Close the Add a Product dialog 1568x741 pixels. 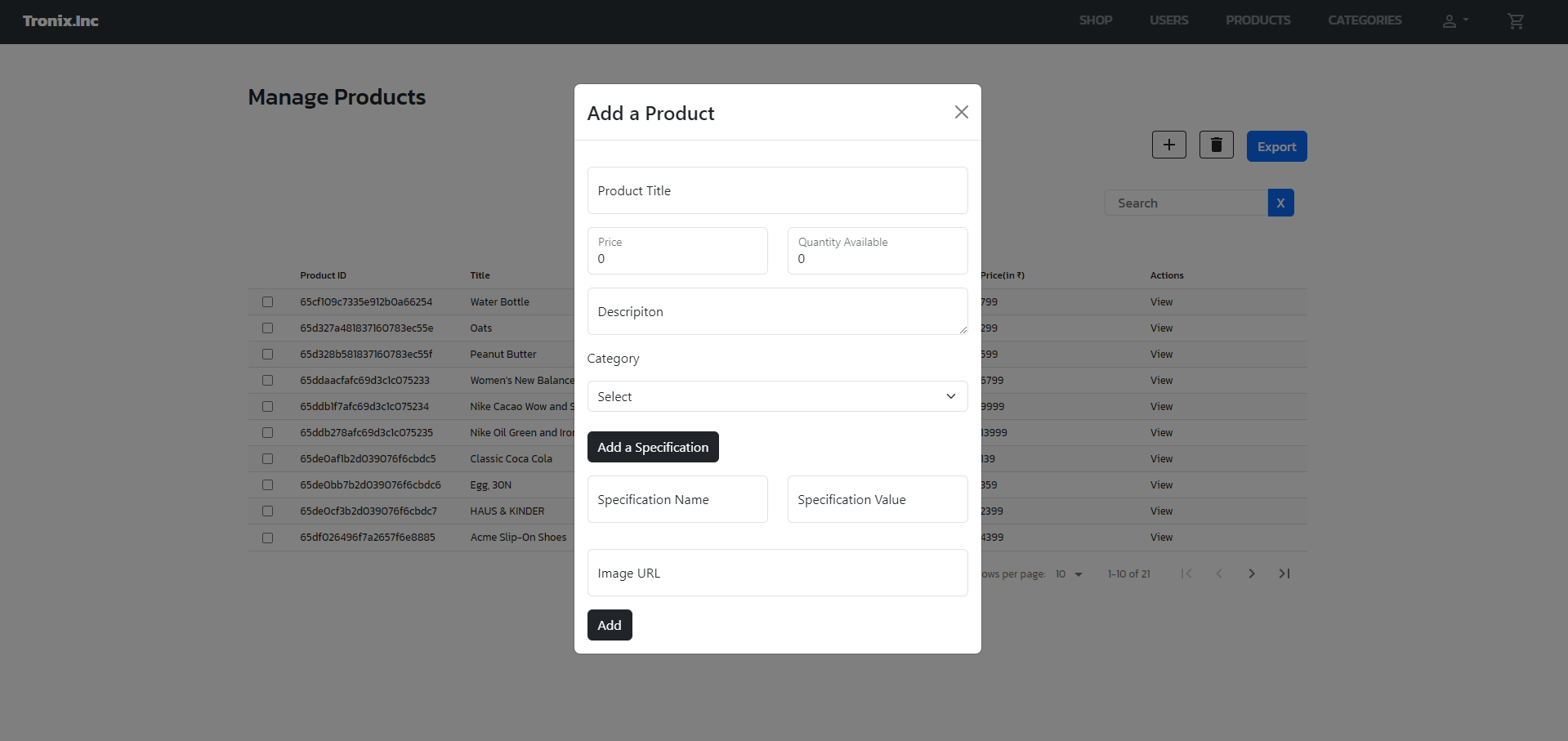[962, 112]
